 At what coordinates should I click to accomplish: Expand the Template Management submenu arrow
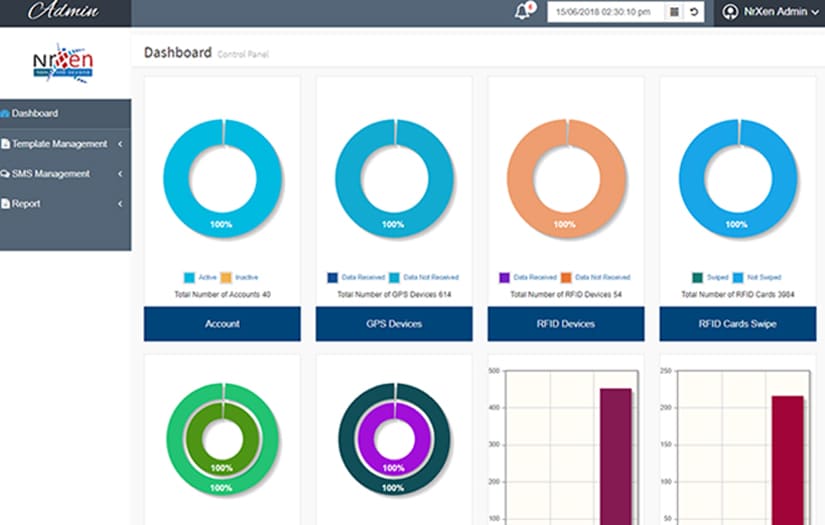[x=120, y=144]
